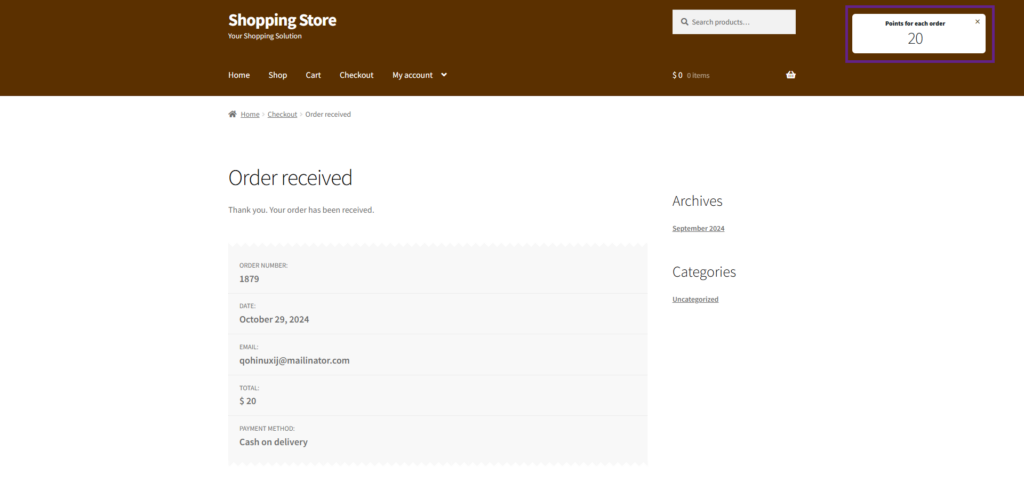The image size is (1024, 483).
Task: Click the Shopping Store site title
Action: pos(282,20)
